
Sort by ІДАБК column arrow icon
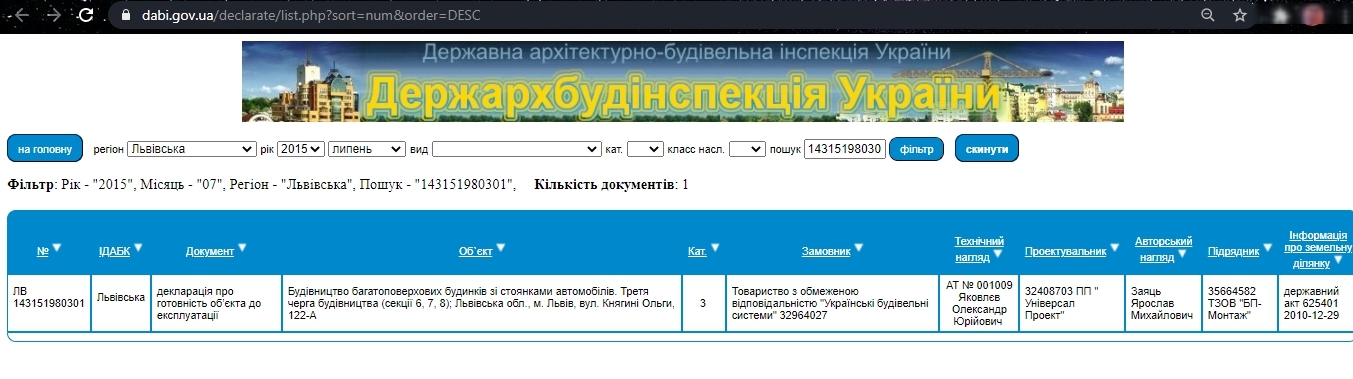[138, 247]
